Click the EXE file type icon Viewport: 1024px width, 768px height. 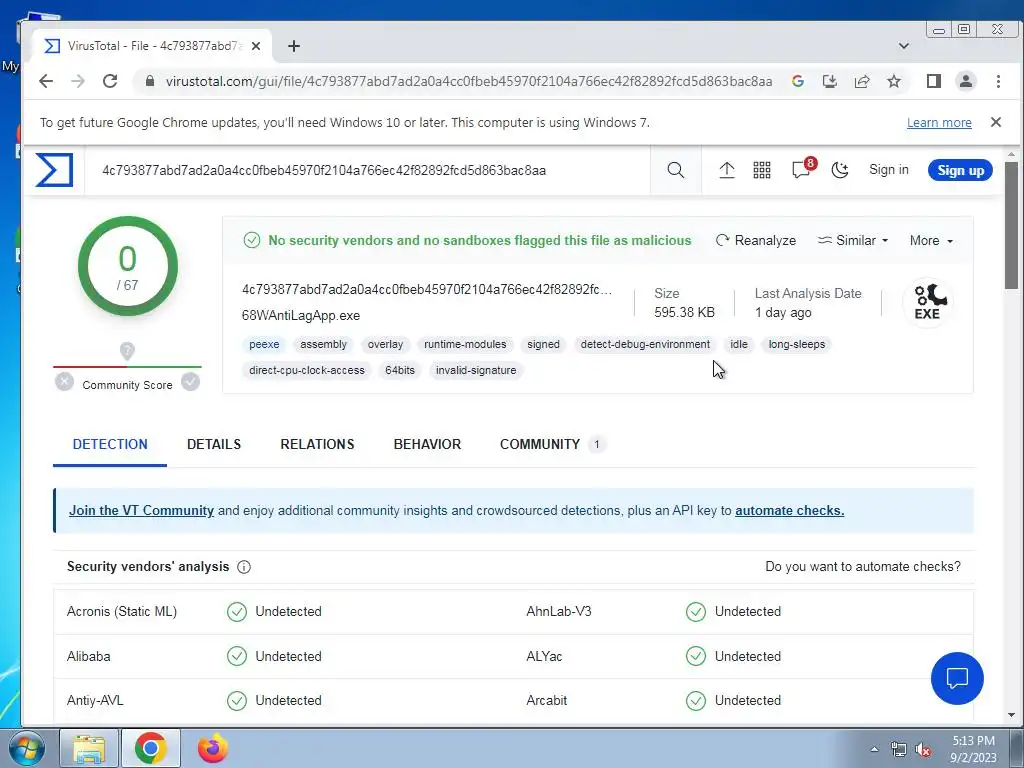pos(927,303)
